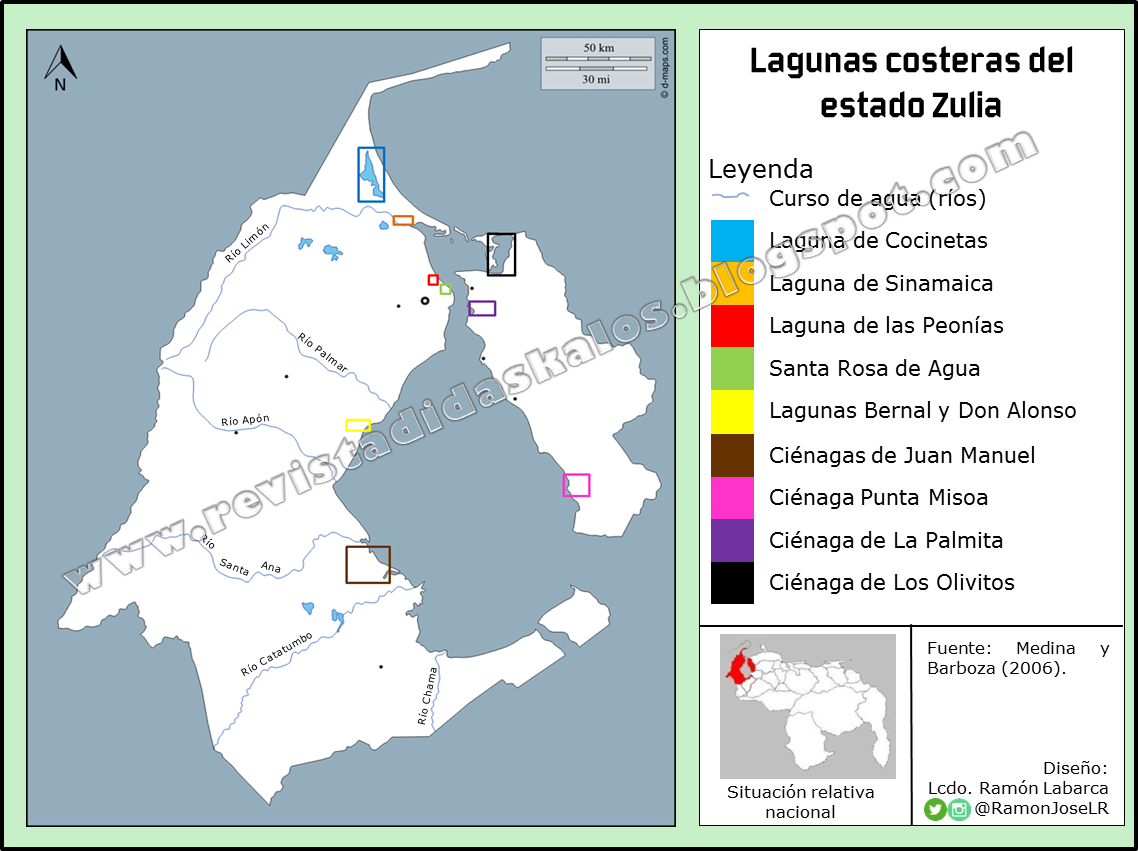Click the Leyenda heading text

[763, 168]
